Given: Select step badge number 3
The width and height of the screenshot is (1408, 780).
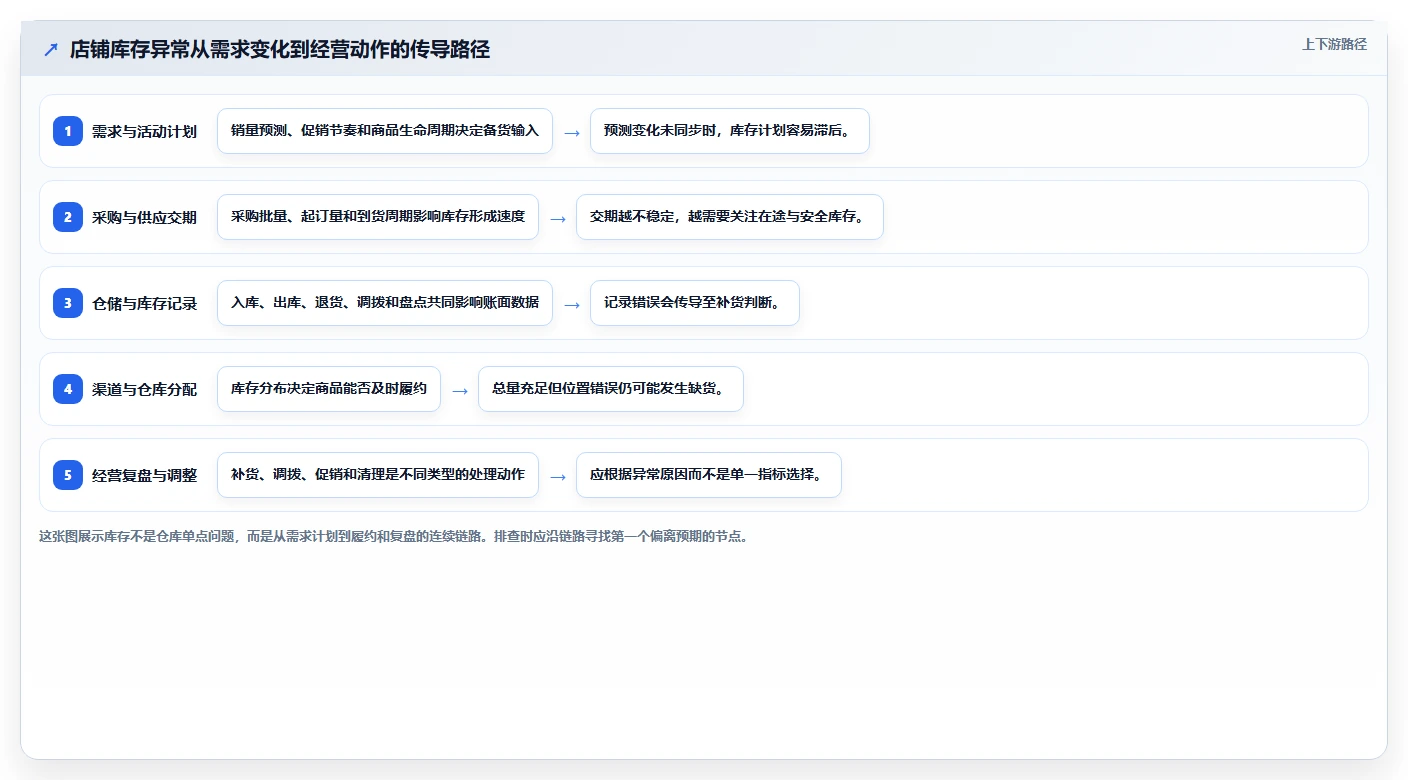Looking at the screenshot, I should [68, 303].
